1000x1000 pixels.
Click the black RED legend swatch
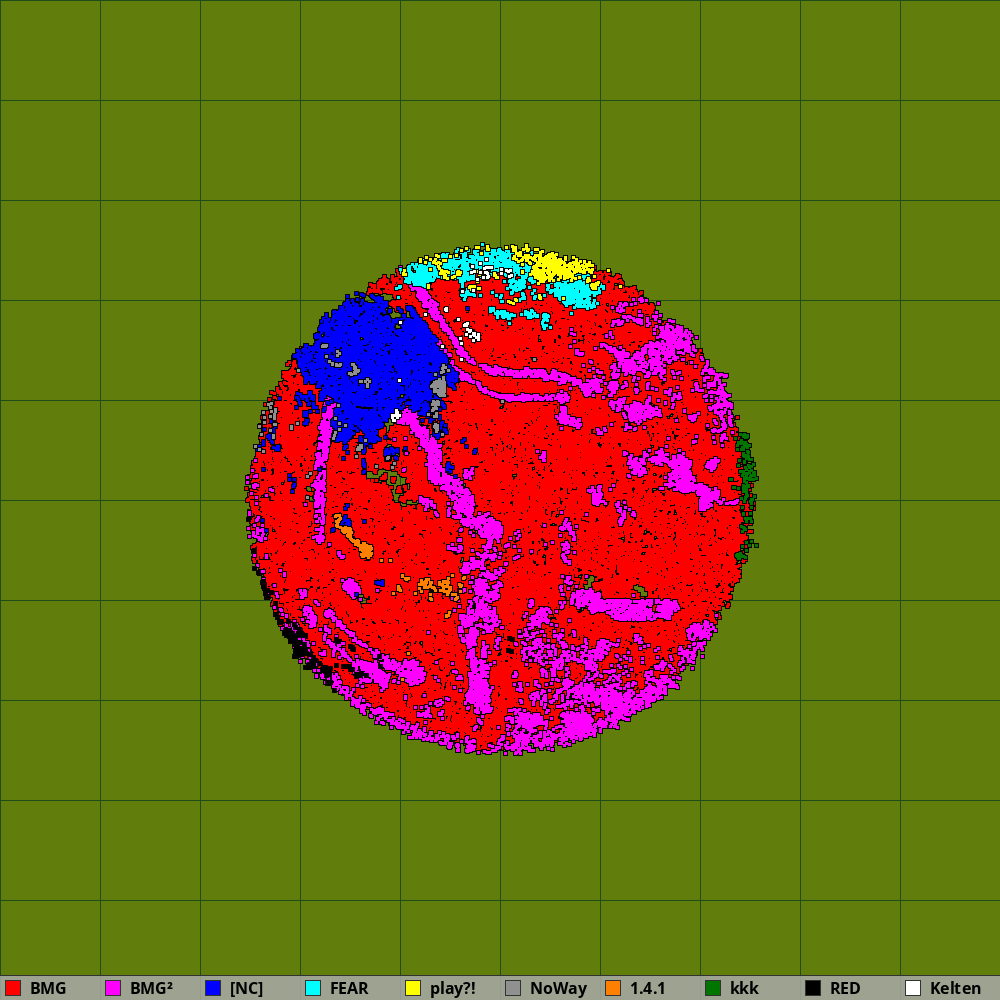tap(813, 988)
